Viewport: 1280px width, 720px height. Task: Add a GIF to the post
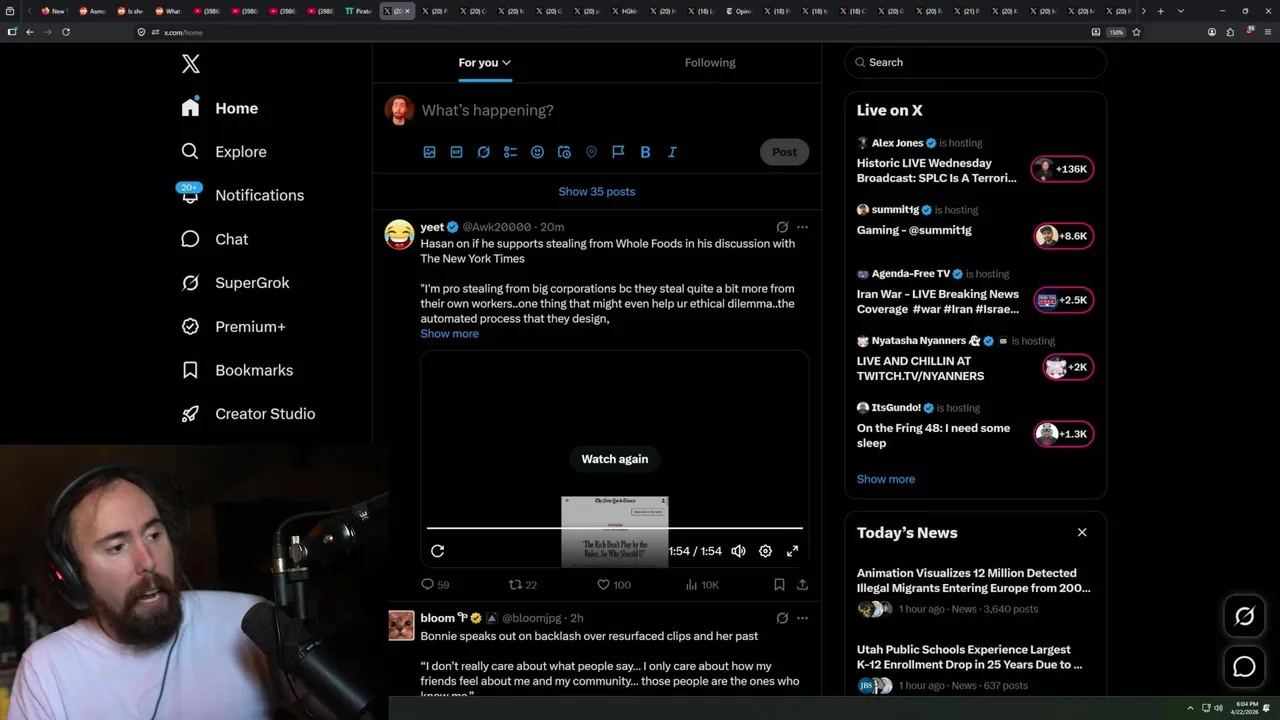click(456, 152)
